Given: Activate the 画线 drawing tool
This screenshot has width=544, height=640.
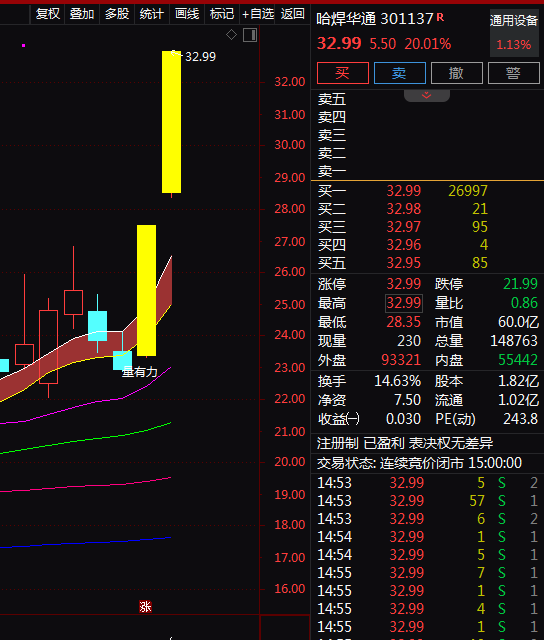Looking at the screenshot, I should coord(187,14).
